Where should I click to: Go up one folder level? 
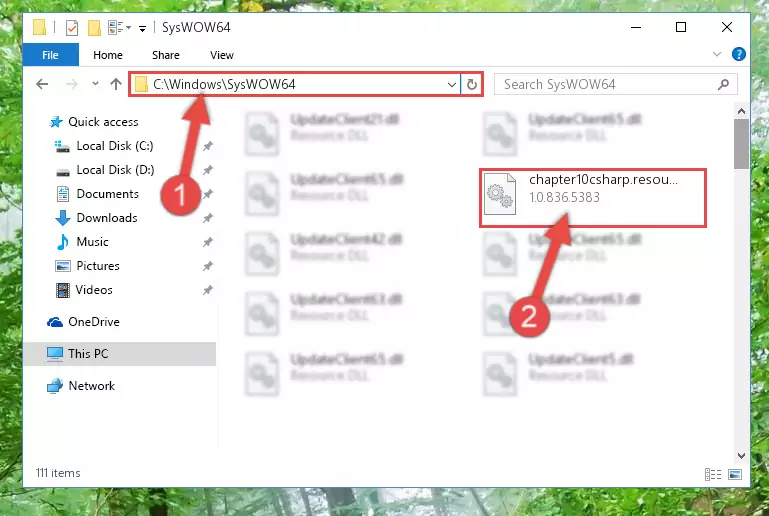[116, 84]
